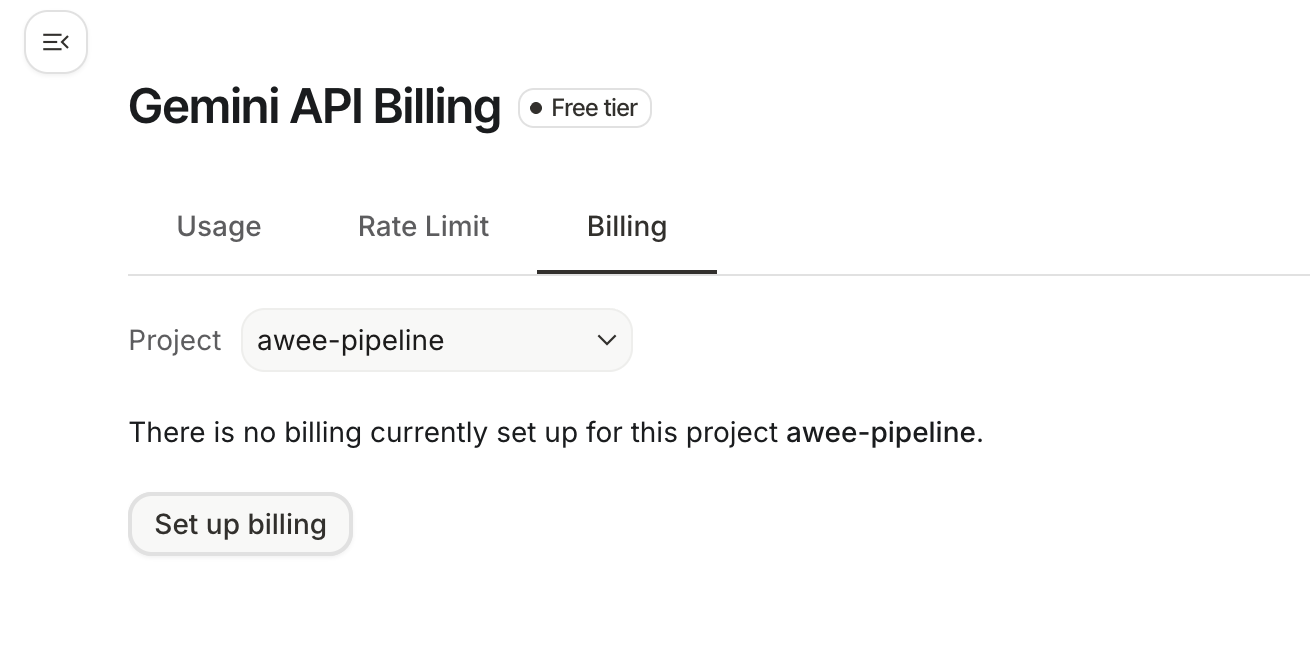Viewport: 1310px width, 658px height.
Task: Open the Project dropdown showing awee-pipeline
Action: (436, 340)
